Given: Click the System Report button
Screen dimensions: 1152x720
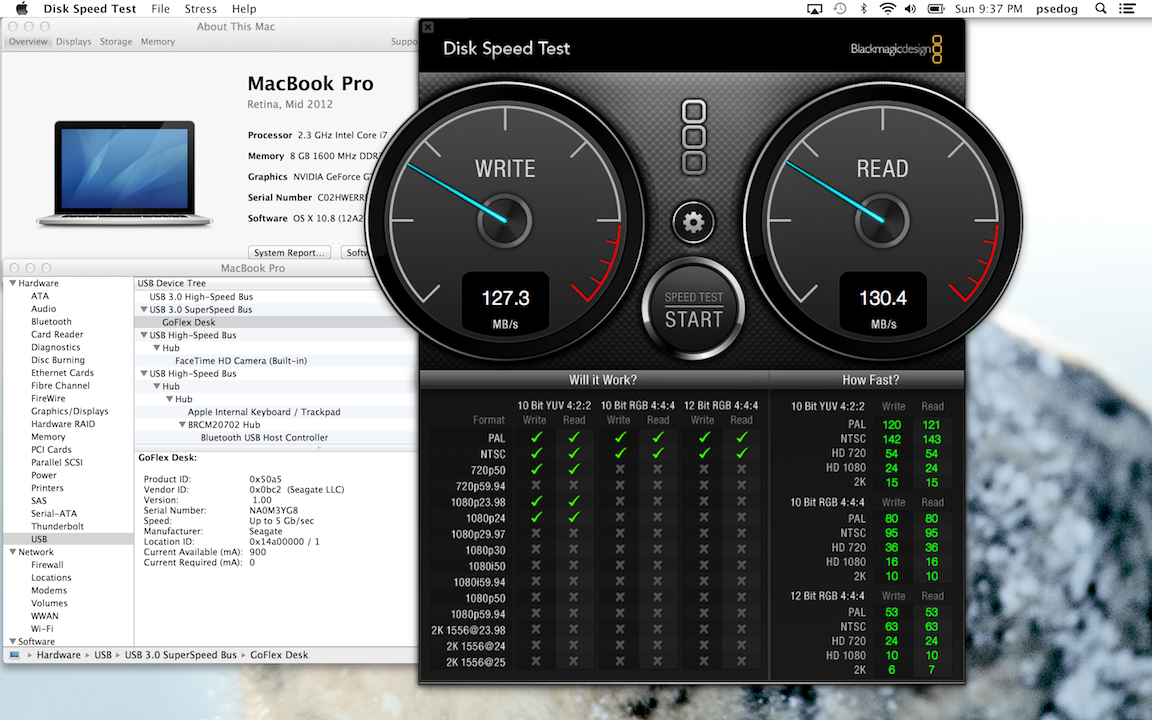Looking at the screenshot, I should pos(289,253).
